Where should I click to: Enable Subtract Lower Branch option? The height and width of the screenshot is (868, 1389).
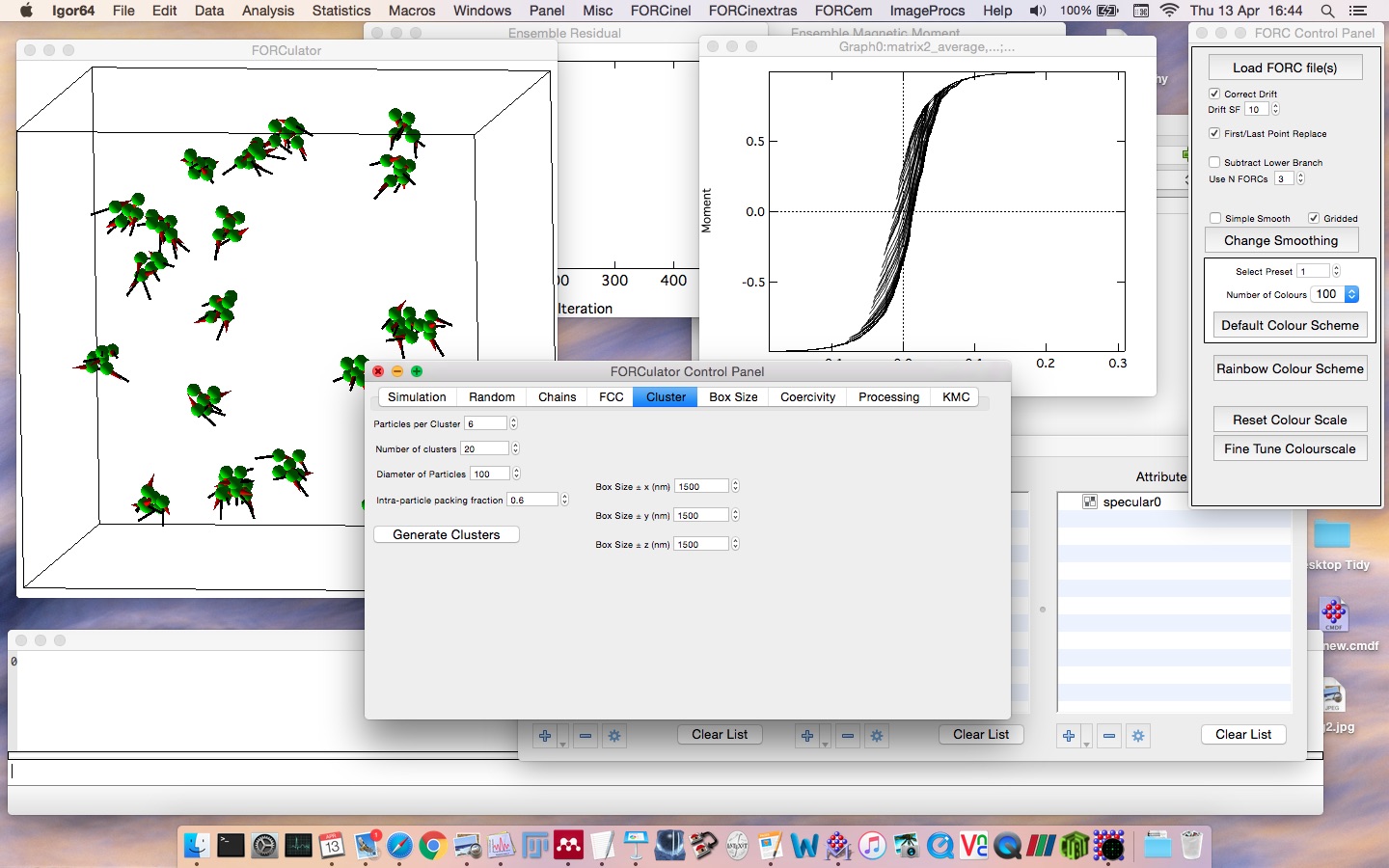(1214, 162)
